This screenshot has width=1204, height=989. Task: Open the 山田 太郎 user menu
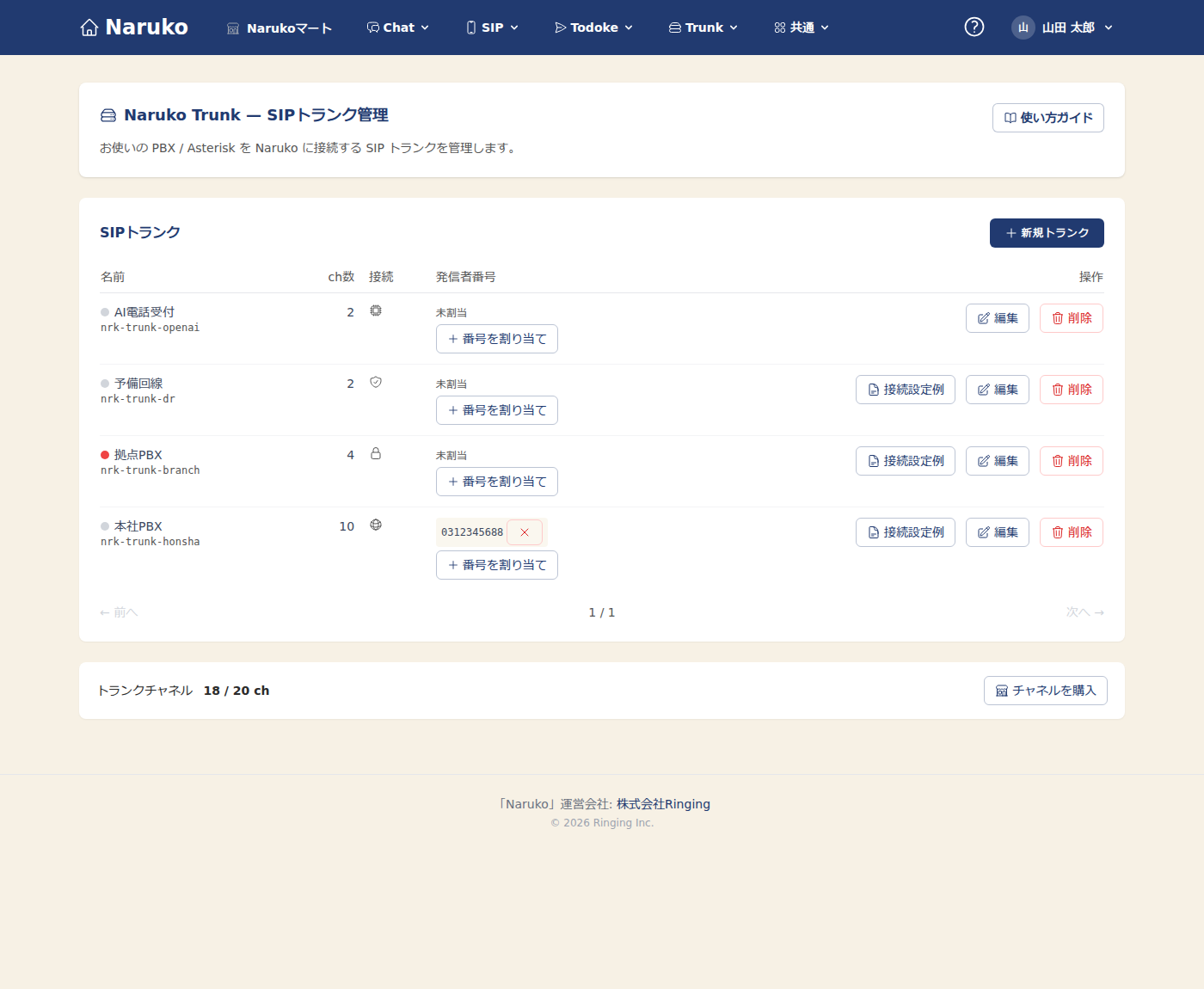(x=1063, y=28)
